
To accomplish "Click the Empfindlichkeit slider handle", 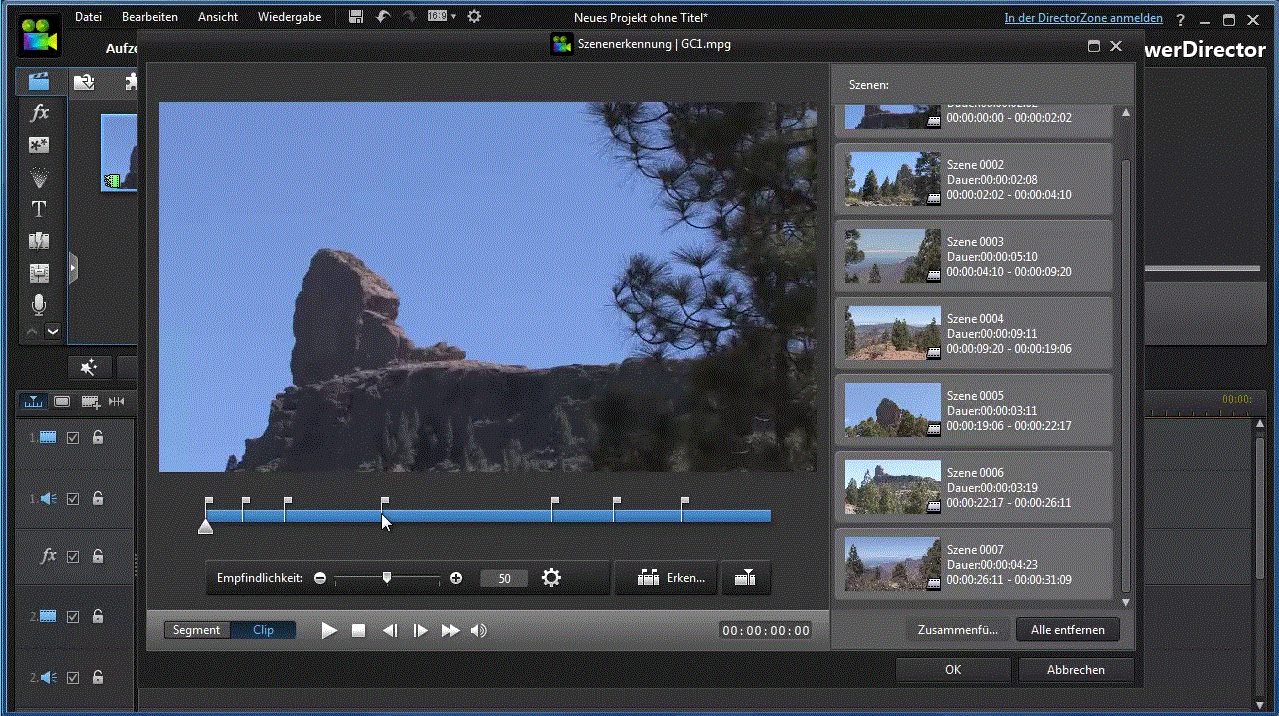I will pyautogui.click(x=387, y=577).
